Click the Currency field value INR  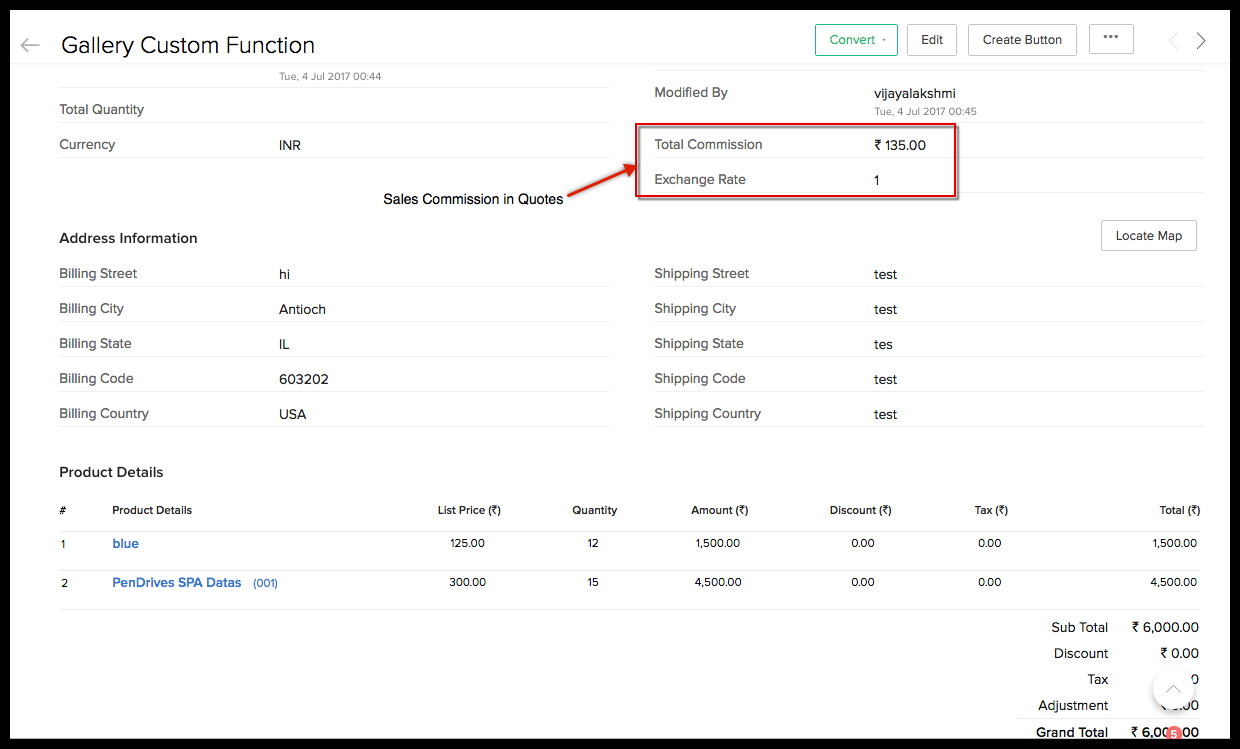290,145
